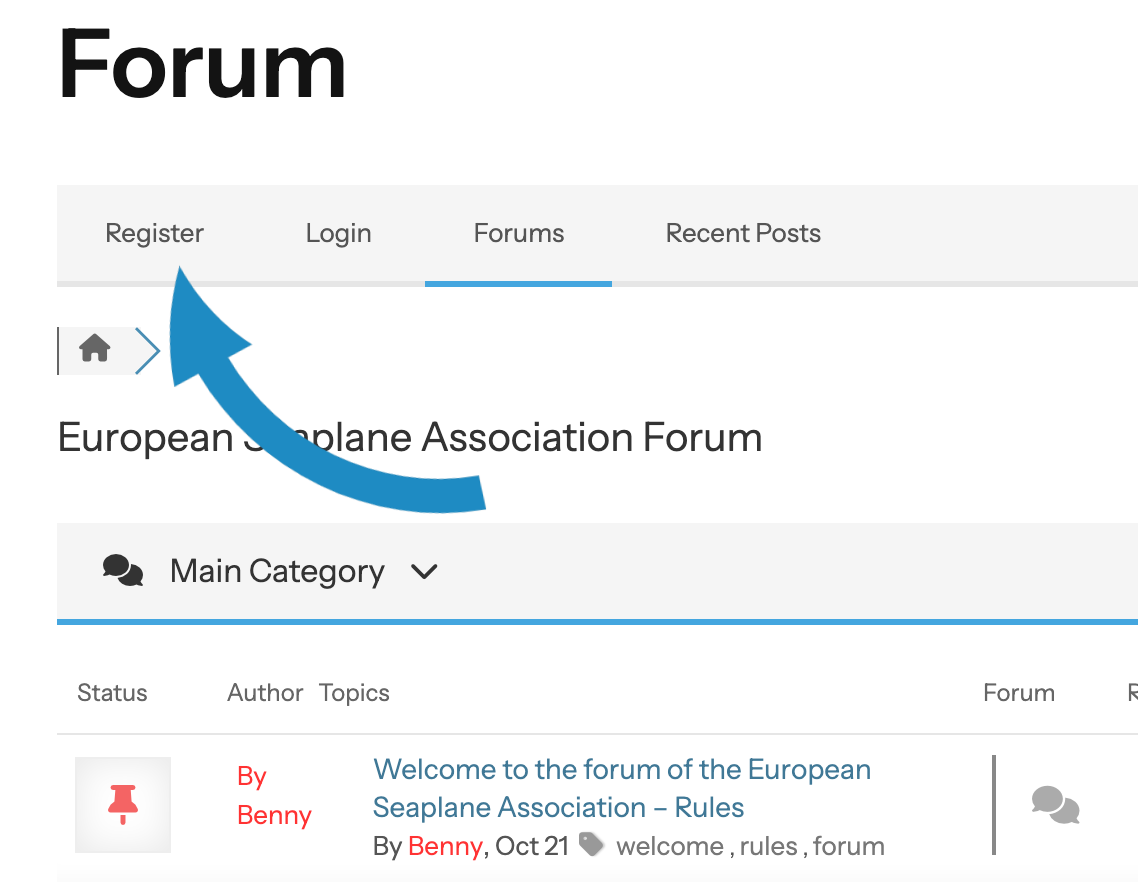The width and height of the screenshot is (1138, 884).
Task: Switch to the Forums tab
Action: pyautogui.click(x=518, y=233)
